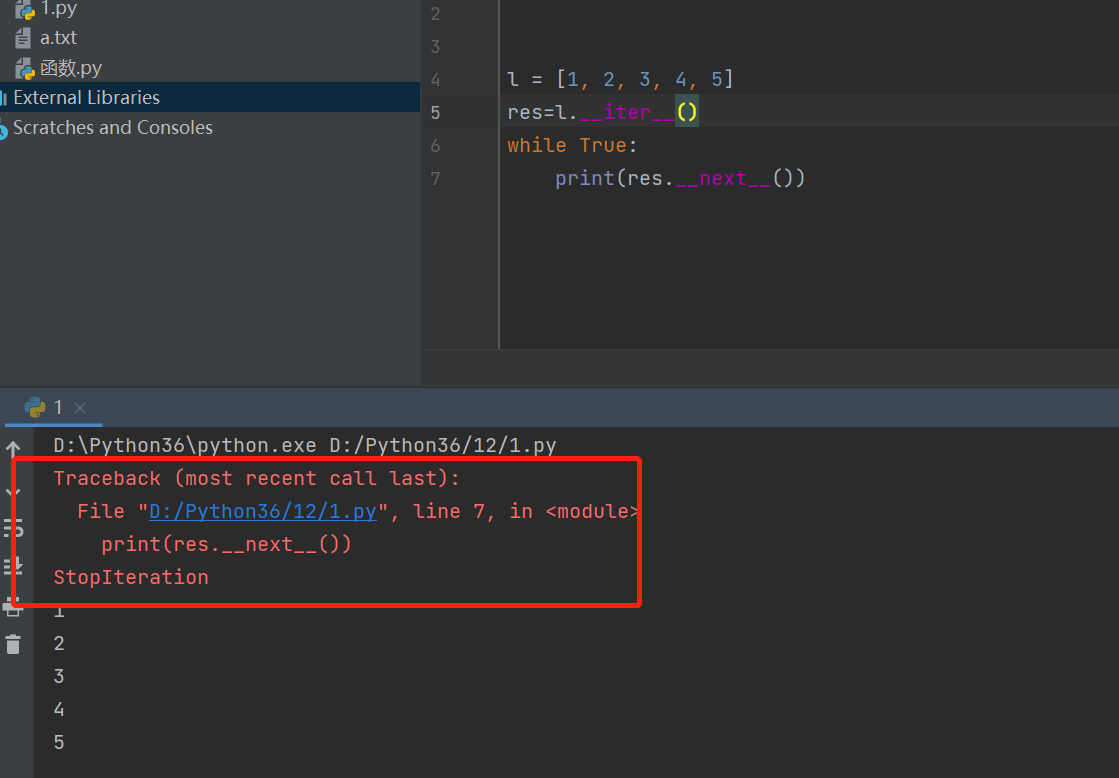Image resolution: width=1119 pixels, height=778 pixels.
Task: Click the up arrow in Run toolbar
Action: [13, 450]
